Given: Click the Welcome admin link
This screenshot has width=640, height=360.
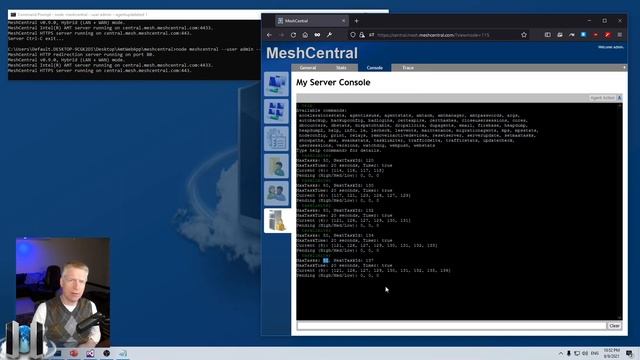Looking at the screenshot, I should click(x=611, y=47).
